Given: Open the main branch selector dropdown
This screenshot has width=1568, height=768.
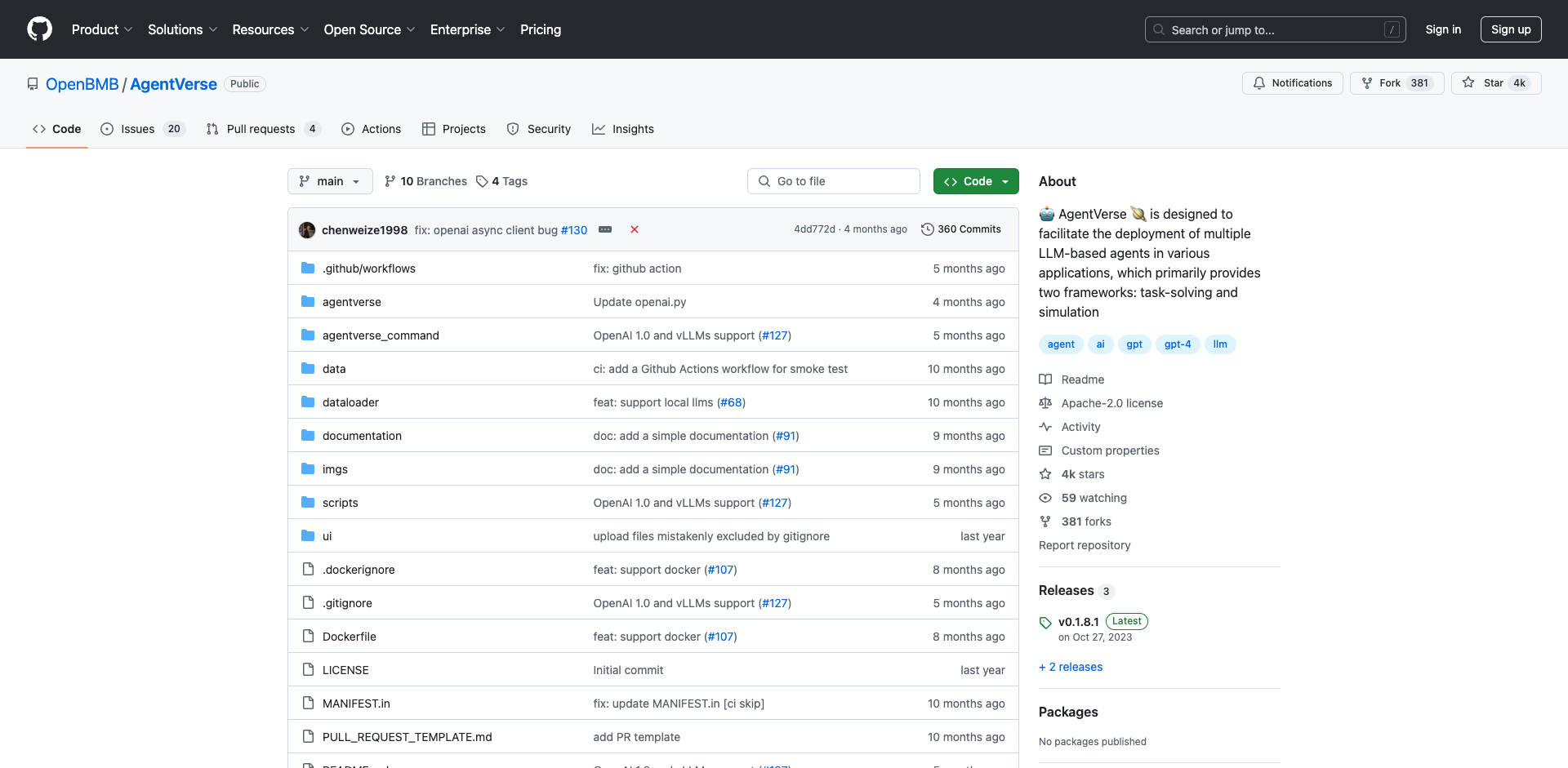Looking at the screenshot, I should pos(330,181).
